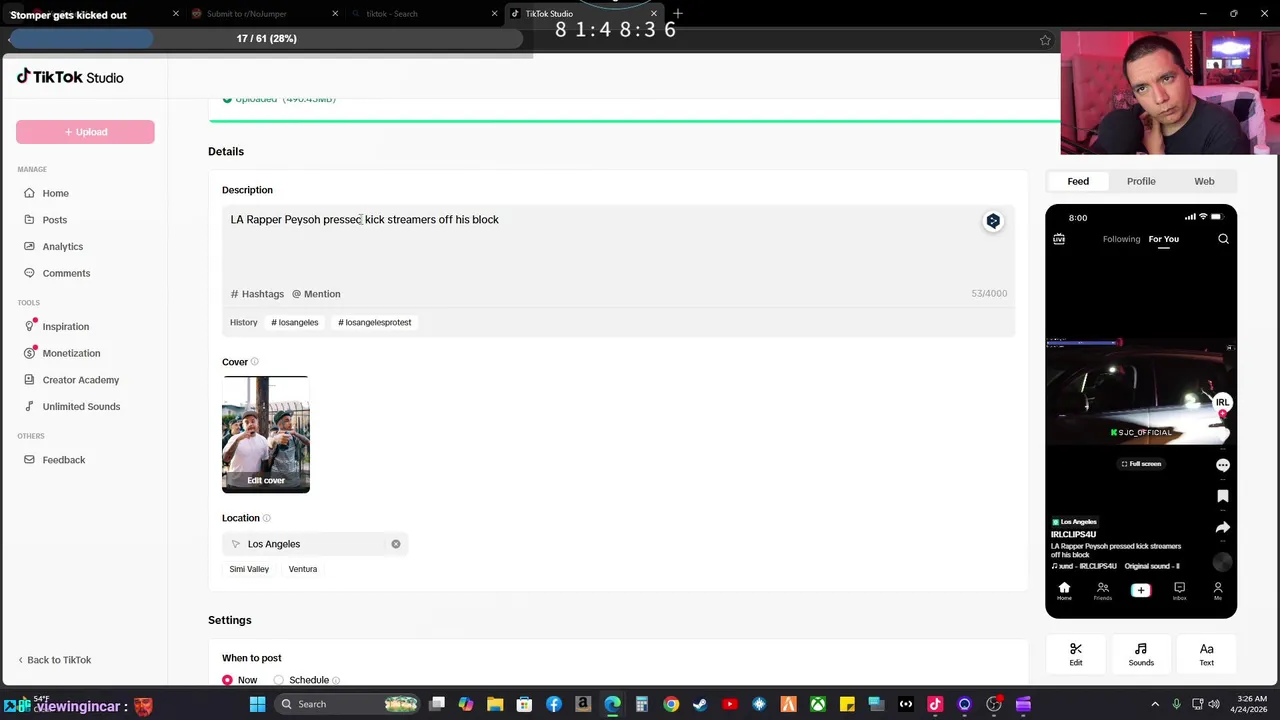Open Text tool below phone preview
Viewport: 1280px width, 720px height.
pyautogui.click(x=1206, y=654)
